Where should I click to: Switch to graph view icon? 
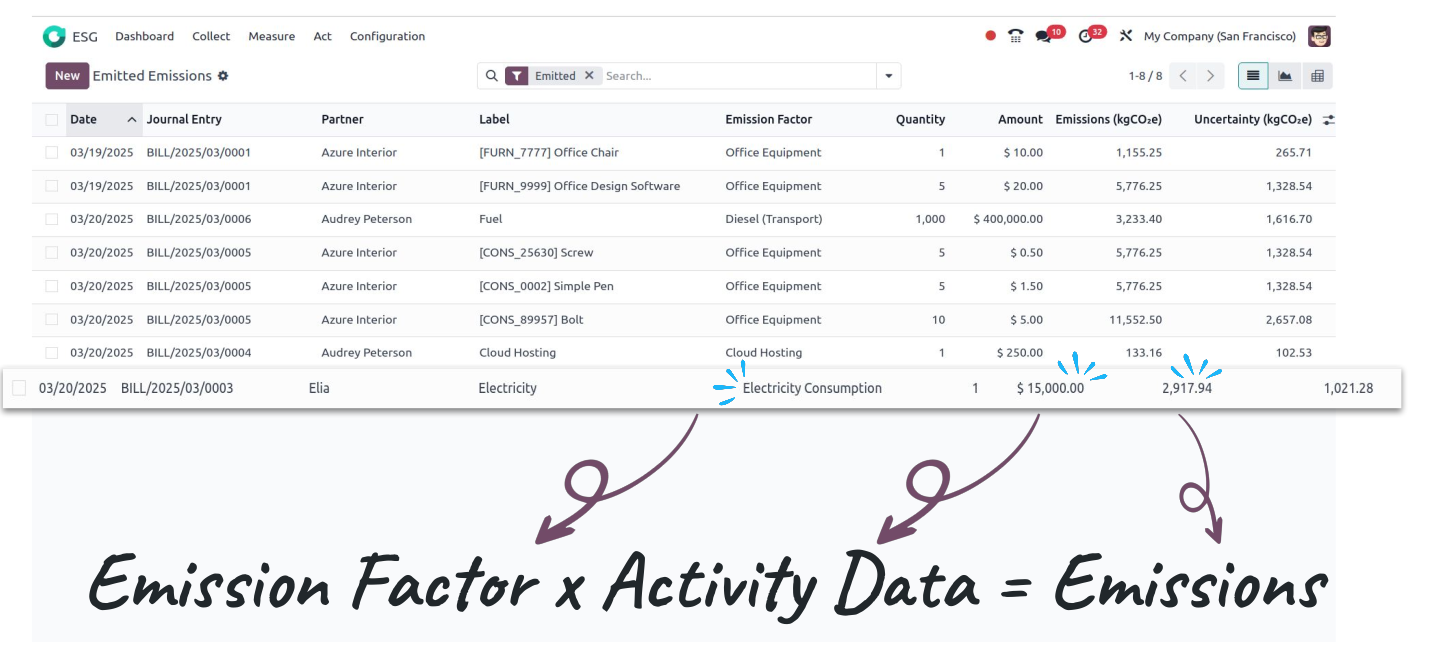(x=1285, y=76)
